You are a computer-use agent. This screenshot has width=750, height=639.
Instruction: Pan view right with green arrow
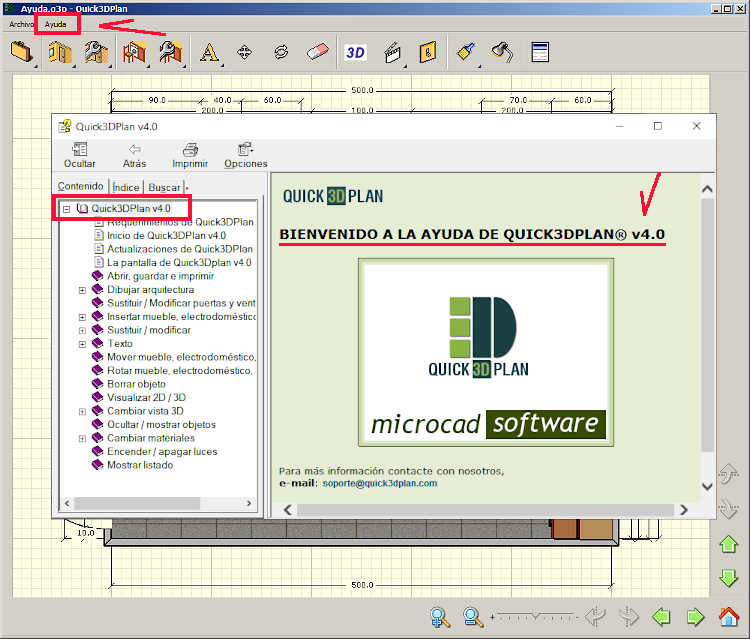[695, 617]
